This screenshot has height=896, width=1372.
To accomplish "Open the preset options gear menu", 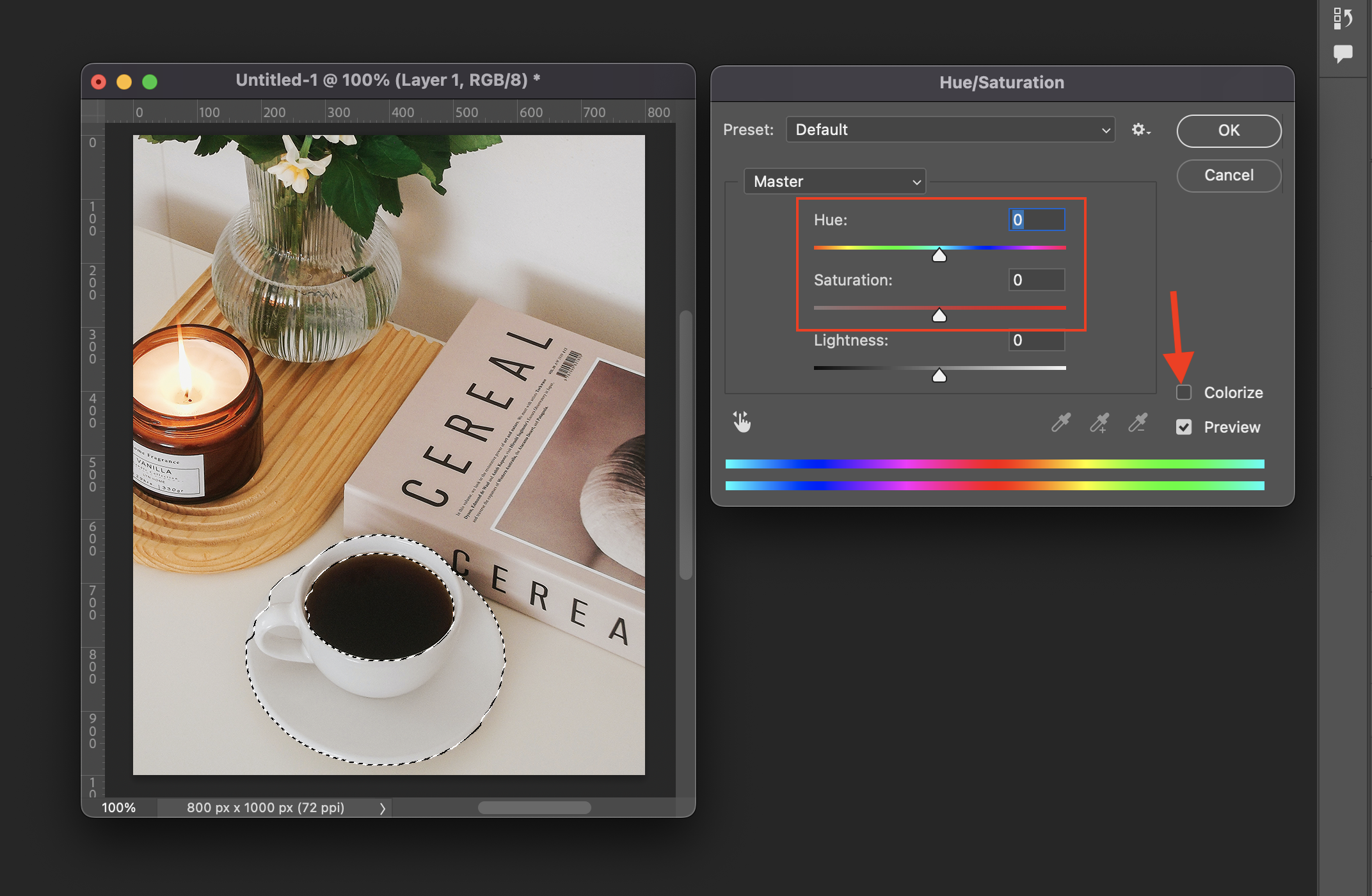I will coord(1140,130).
